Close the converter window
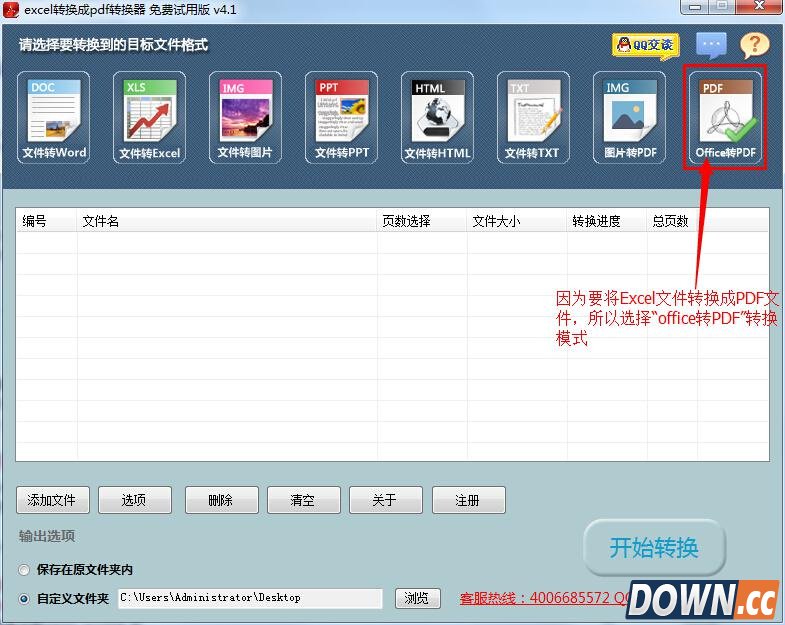The height and width of the screenshot is (625, 785). click(x=759, y=7)
